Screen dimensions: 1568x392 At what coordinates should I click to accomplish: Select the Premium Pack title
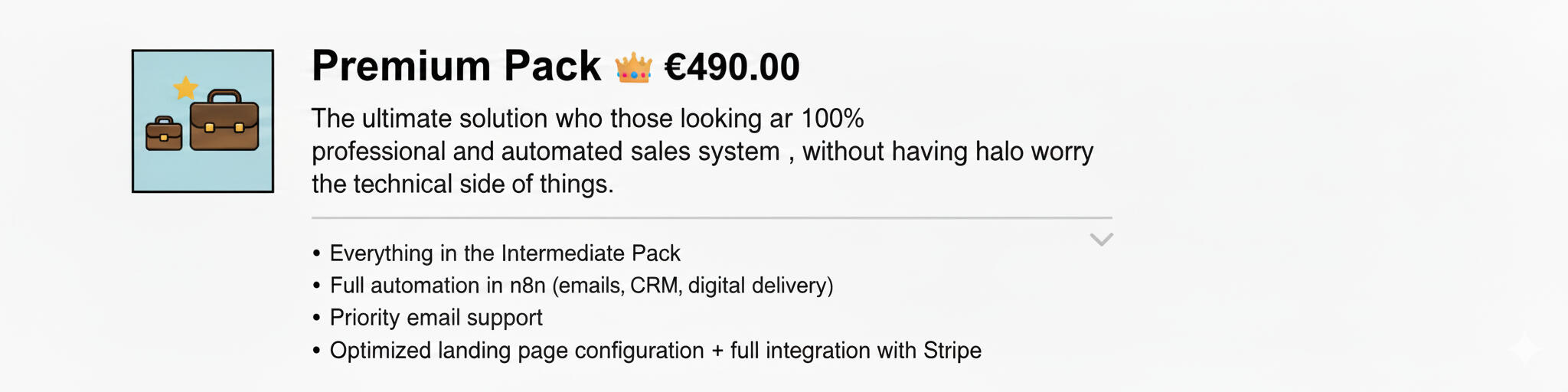pyautogui.click(x=456, y=66)
